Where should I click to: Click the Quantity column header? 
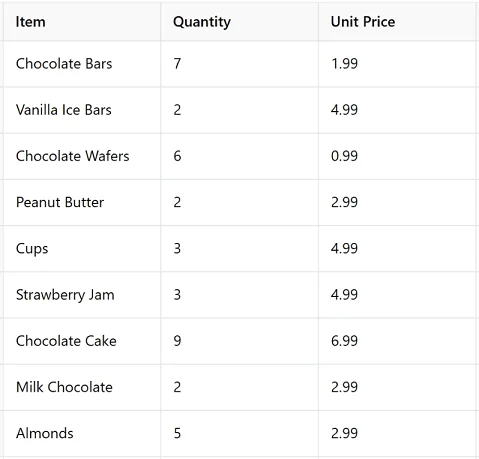[239, 22]
